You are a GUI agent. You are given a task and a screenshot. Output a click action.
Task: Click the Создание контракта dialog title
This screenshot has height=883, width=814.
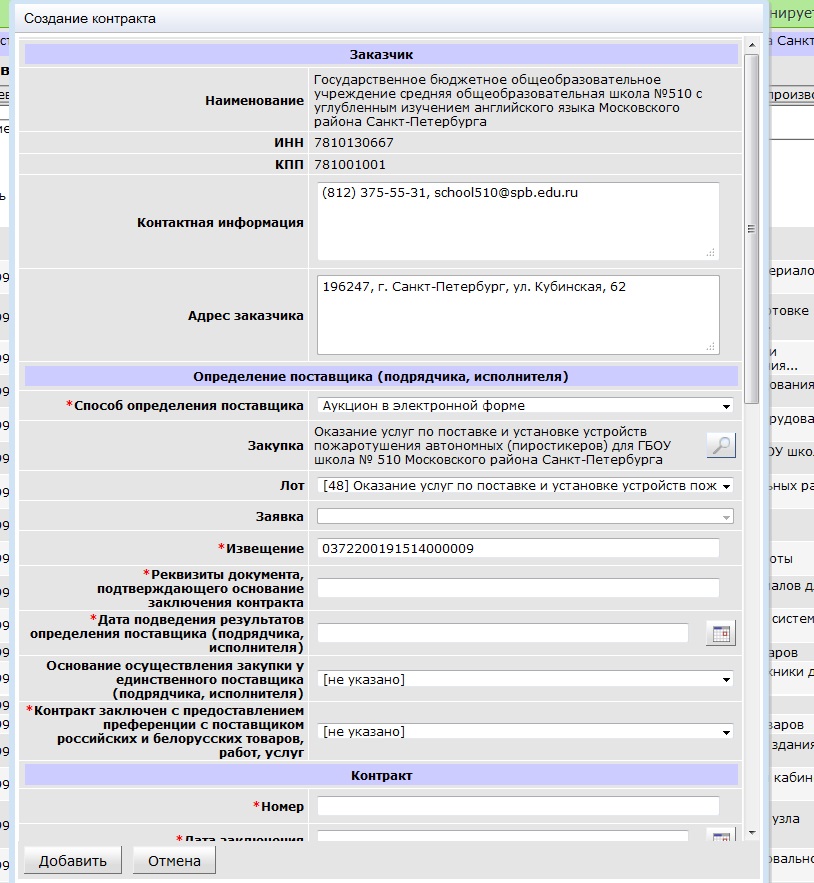(90, 19)
